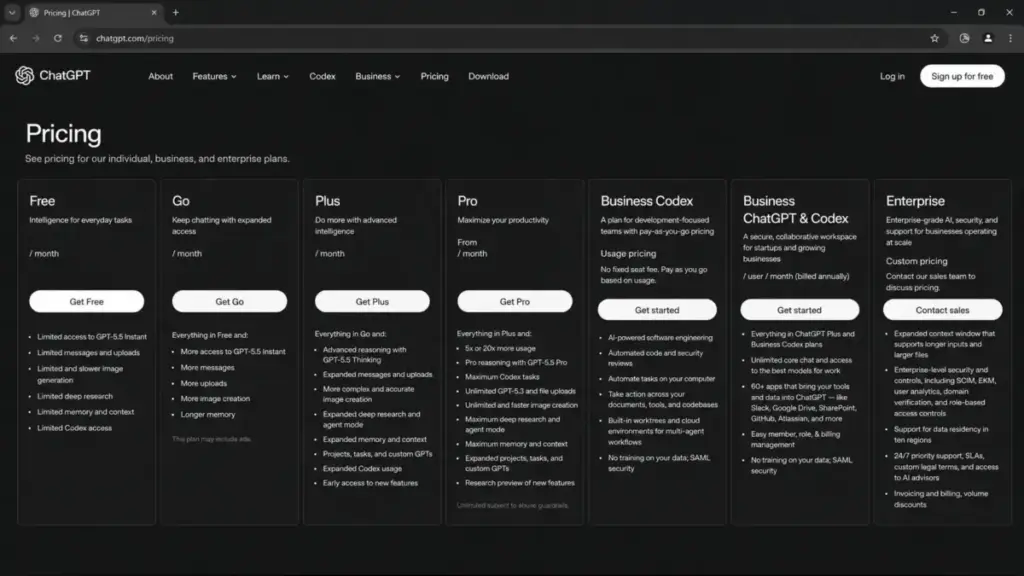Open the Download nav link
Image resolution: width=1024 pixels, height=576 pixels.
(x=488, y=76)
